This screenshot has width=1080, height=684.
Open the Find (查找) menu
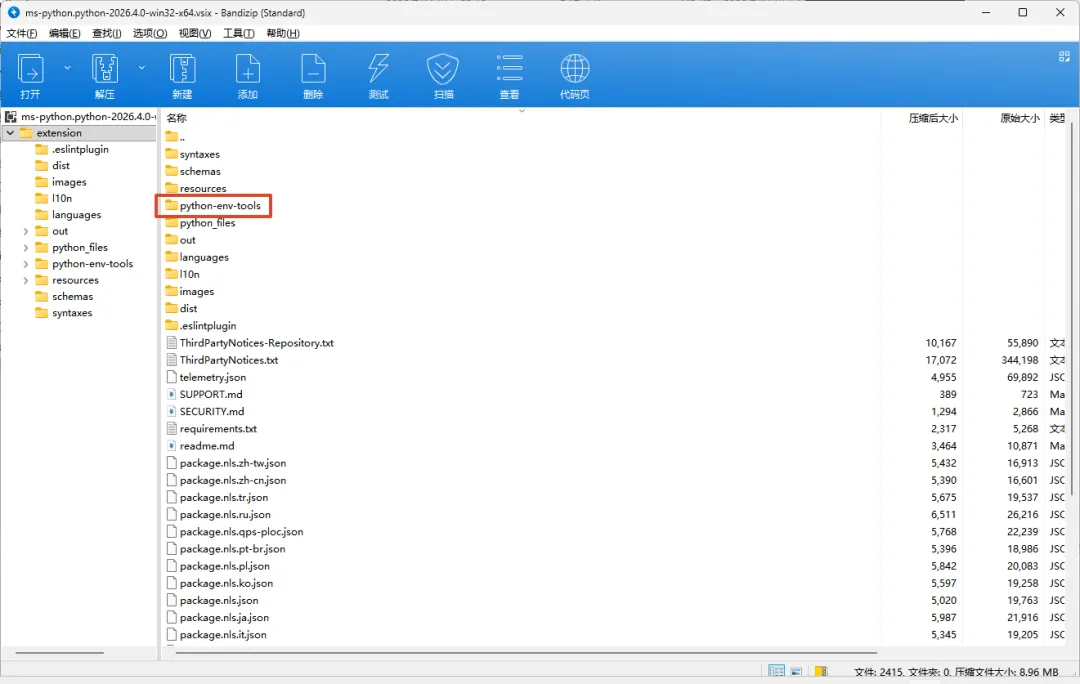pos(107,33)
